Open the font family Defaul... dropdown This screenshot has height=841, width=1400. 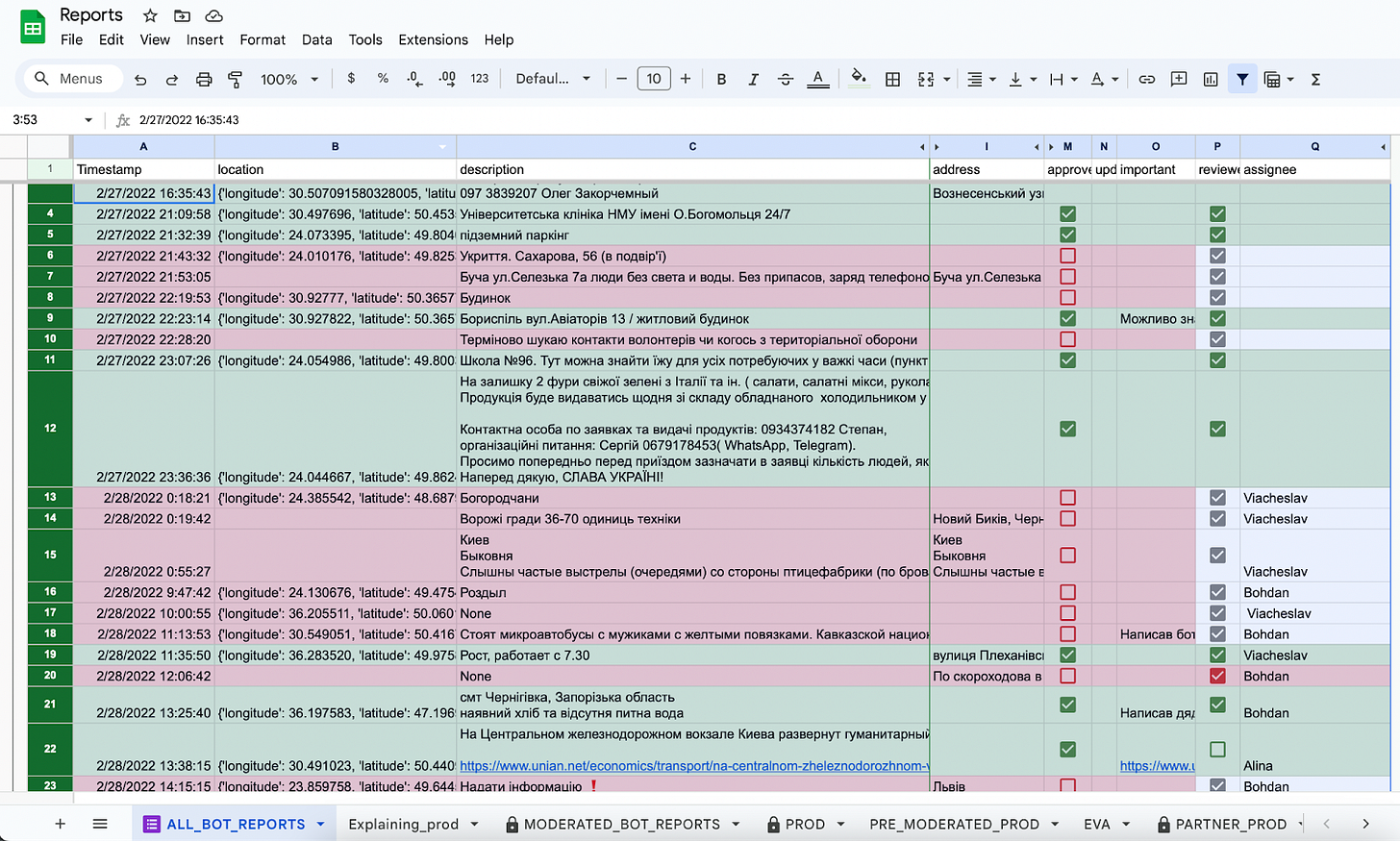click(553, 79)
